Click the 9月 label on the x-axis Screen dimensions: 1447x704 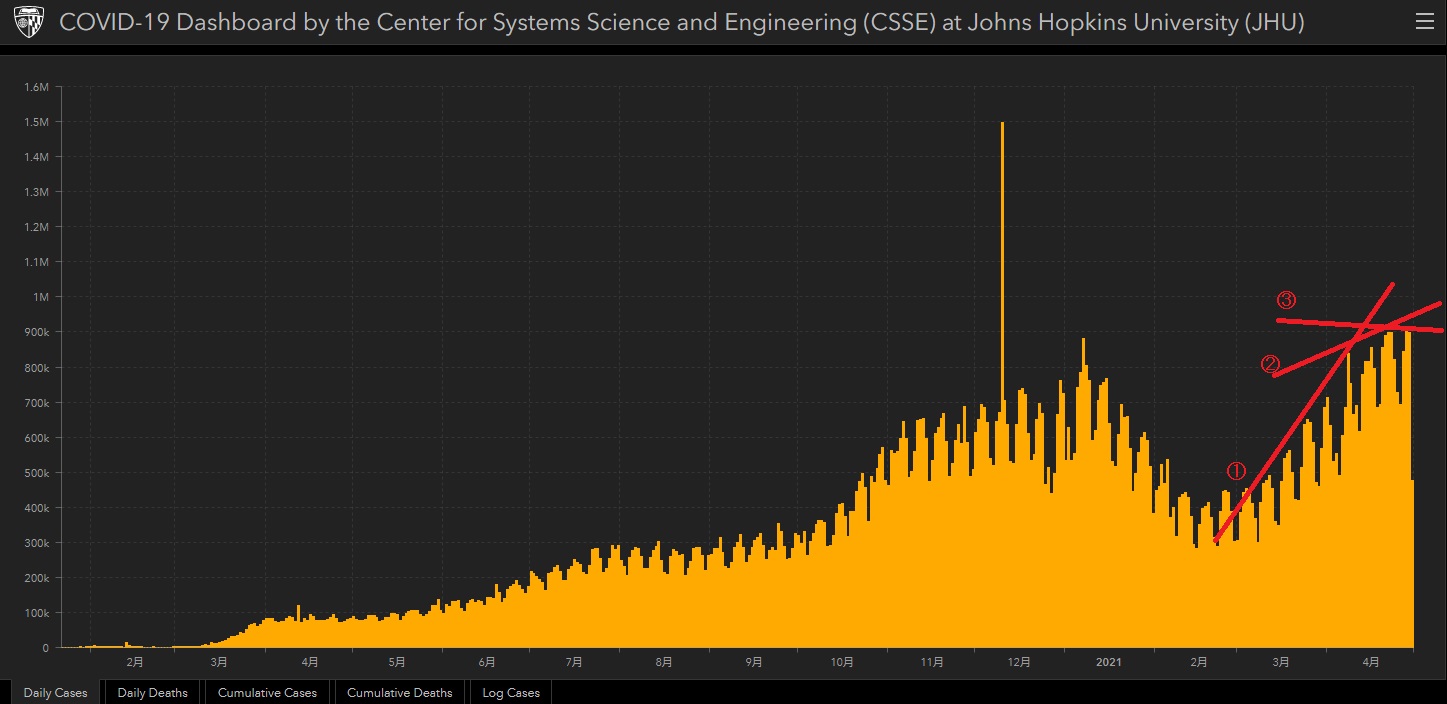(754, 662)
